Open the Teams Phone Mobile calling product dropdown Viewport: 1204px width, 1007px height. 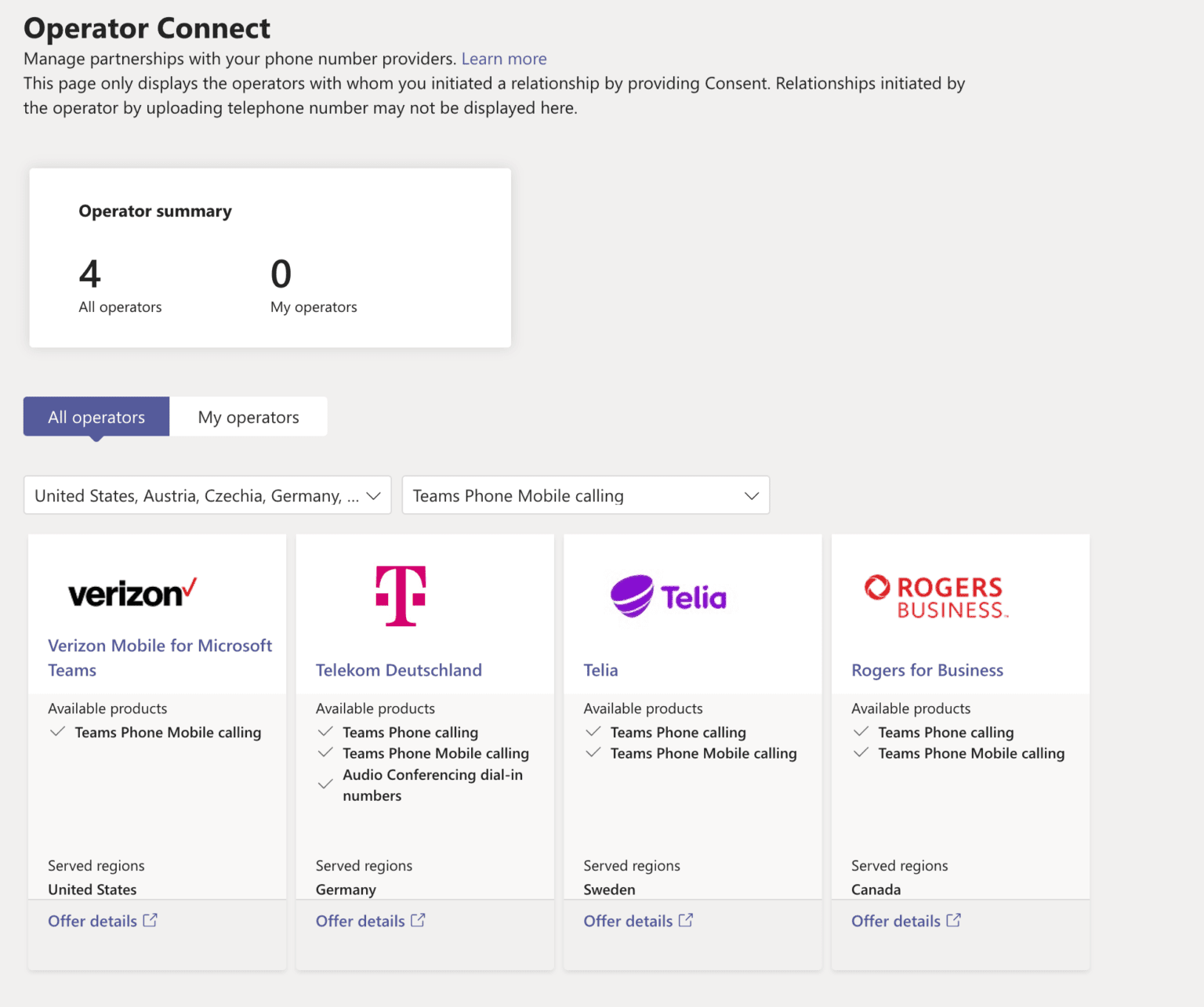tap(586, 495)
